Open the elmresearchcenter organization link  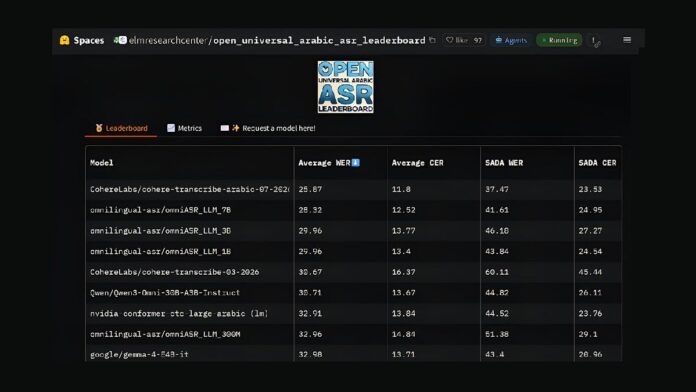tap(167, 40)
